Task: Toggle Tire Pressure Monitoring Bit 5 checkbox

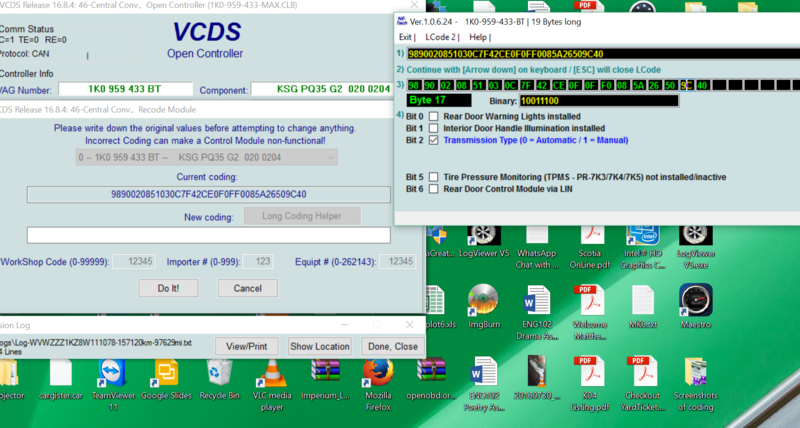Action: (433, 177)
